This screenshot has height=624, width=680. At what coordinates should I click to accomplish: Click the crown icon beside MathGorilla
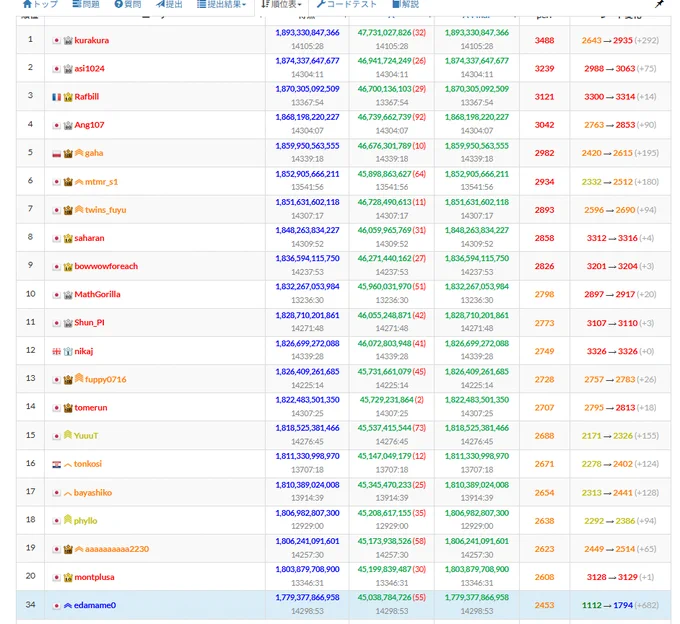pyautogui.click(x=68, y=295)
